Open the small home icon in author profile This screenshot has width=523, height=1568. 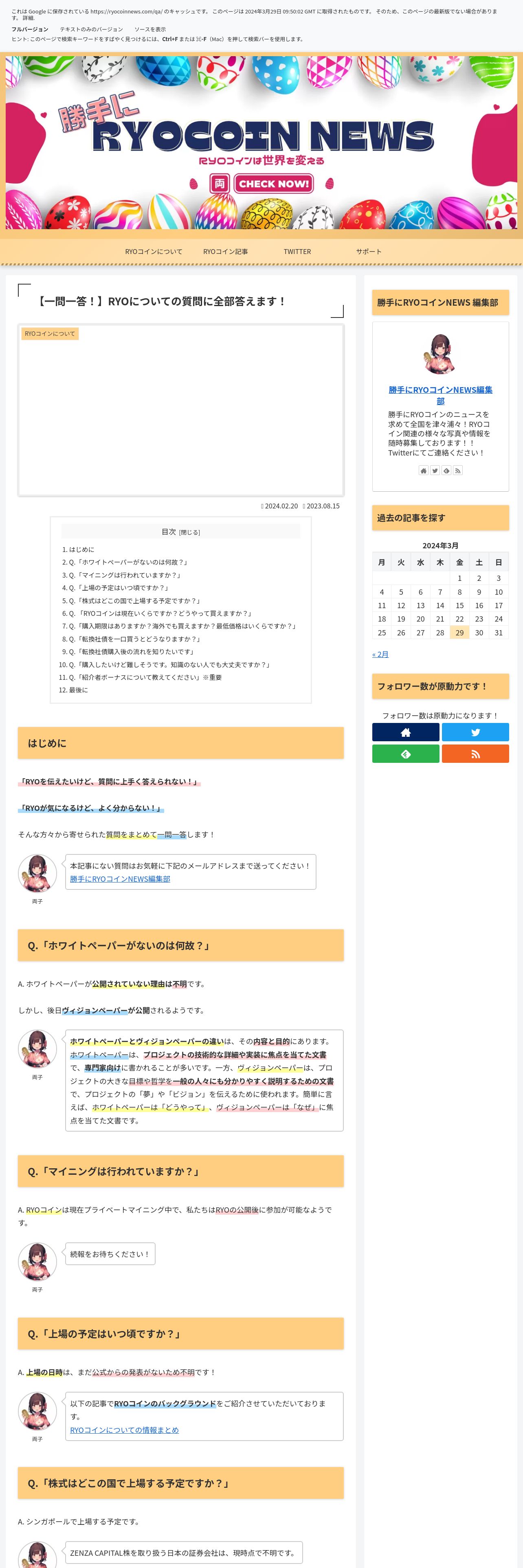pyautogui.click(x=424, y=471)
